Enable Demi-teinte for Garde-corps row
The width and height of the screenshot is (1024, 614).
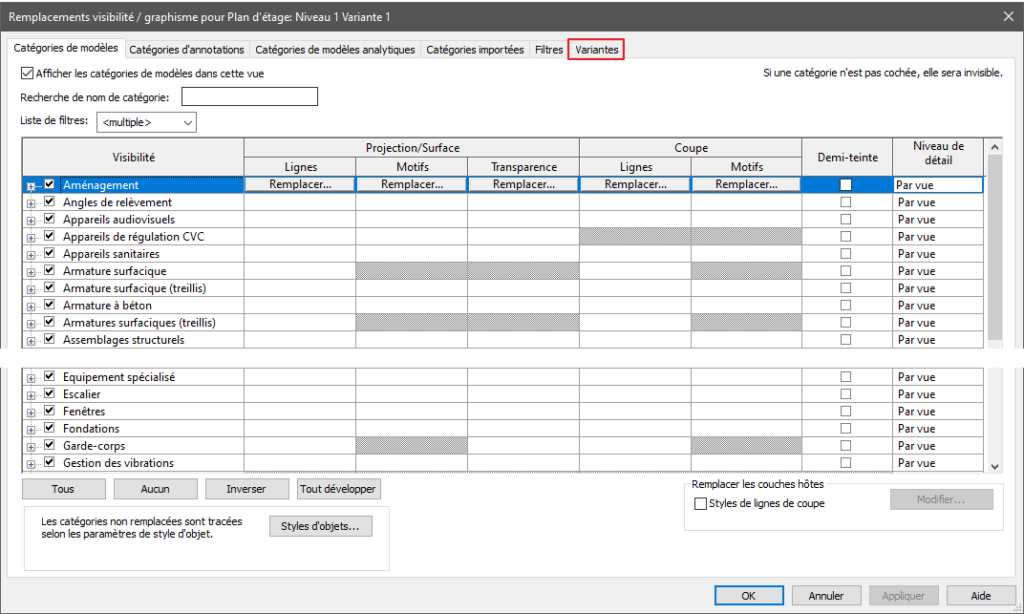(846, 445)
